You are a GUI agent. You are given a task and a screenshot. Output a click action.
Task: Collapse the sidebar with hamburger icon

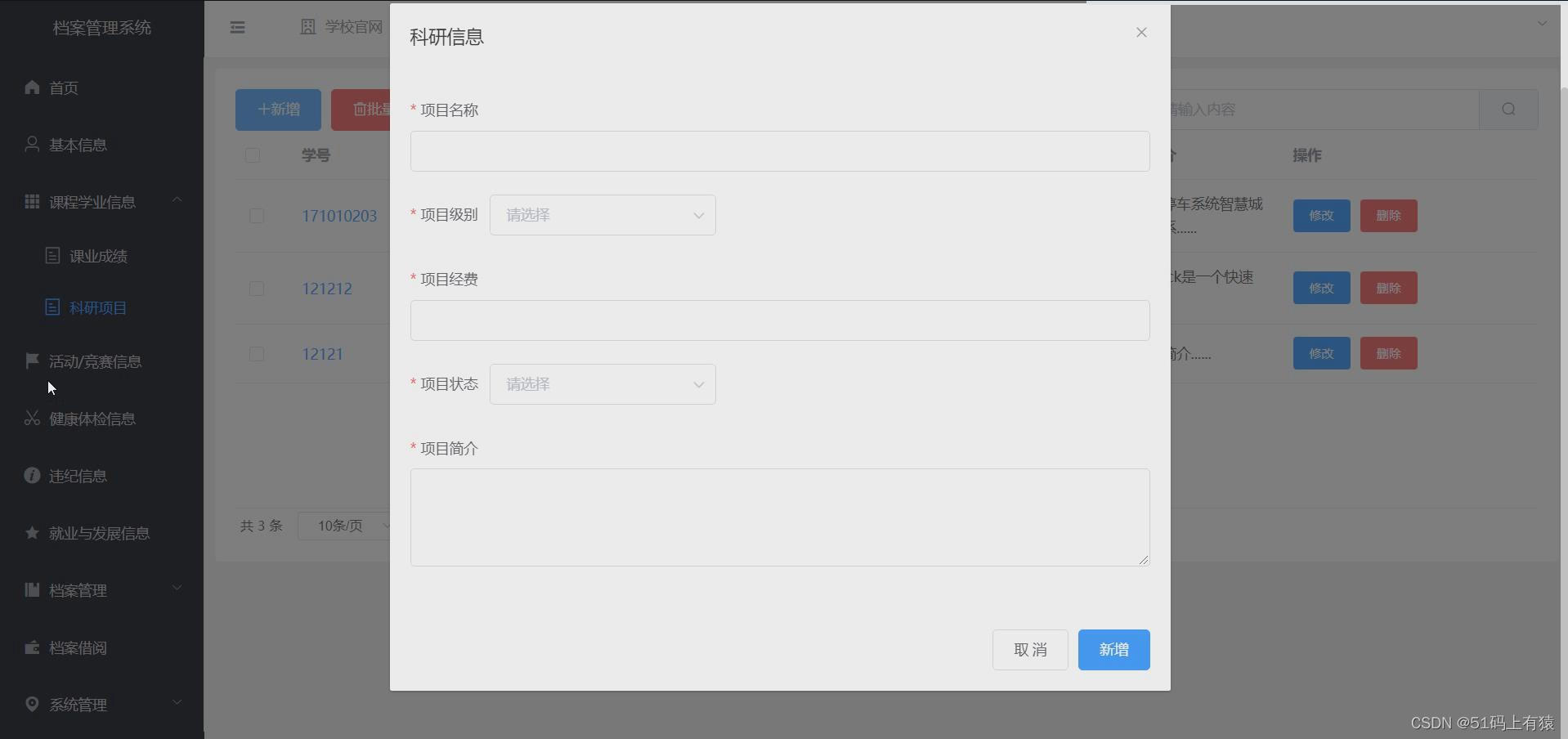(237, 27)
